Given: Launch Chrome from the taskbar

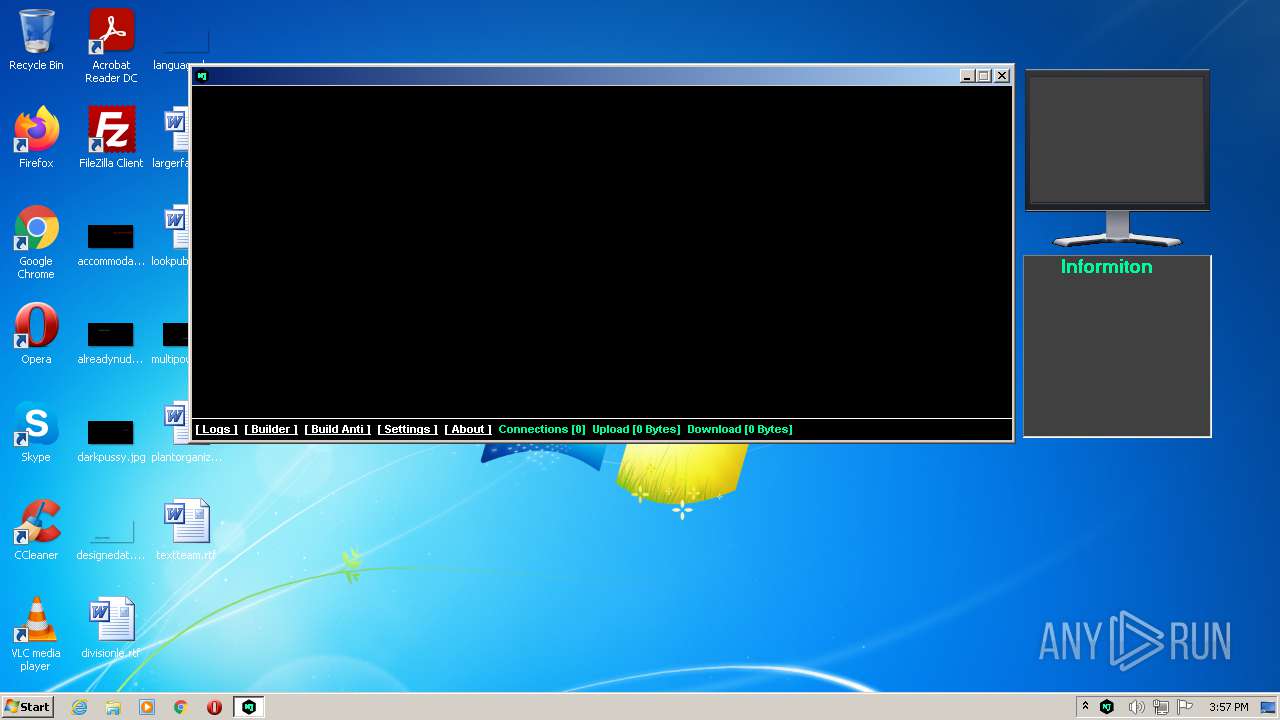Looking at the screenshot, I should pyautogui.click(x=181, y=707).
